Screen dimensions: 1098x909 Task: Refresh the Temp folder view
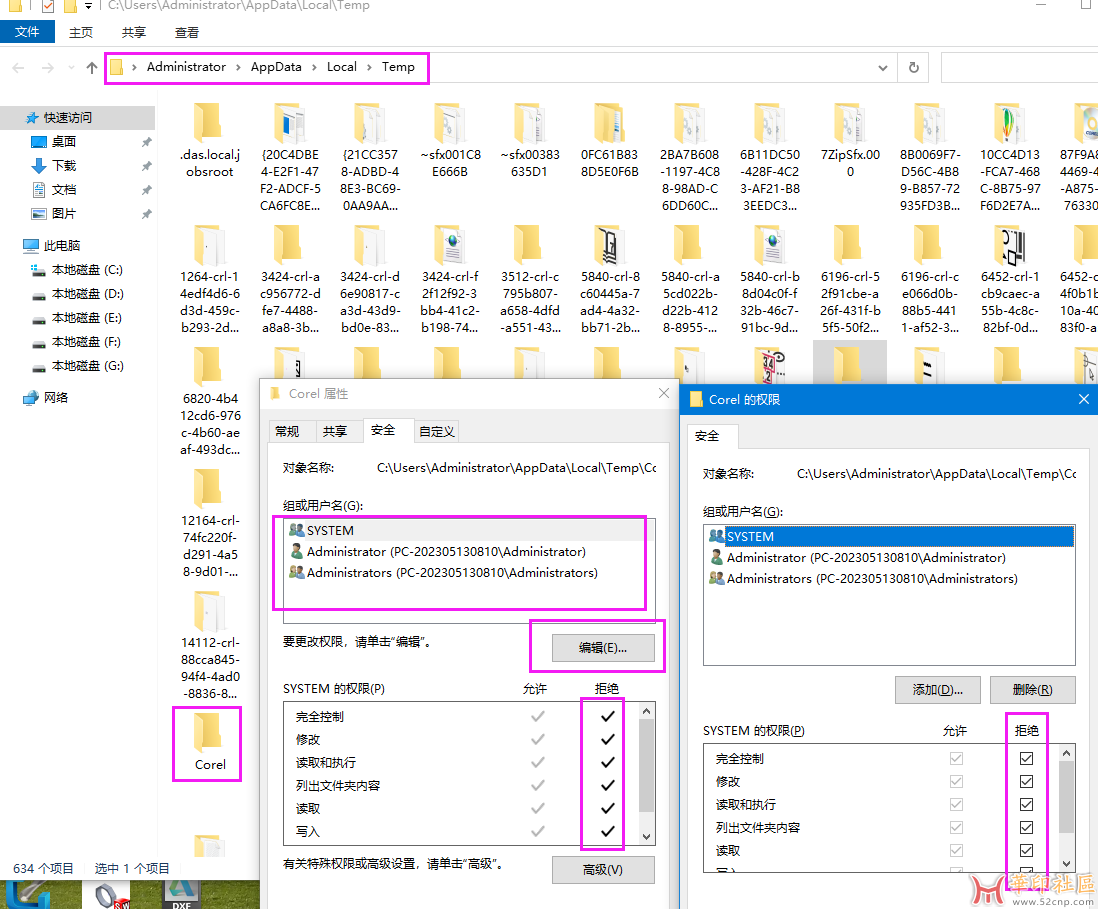pos(914,67)
